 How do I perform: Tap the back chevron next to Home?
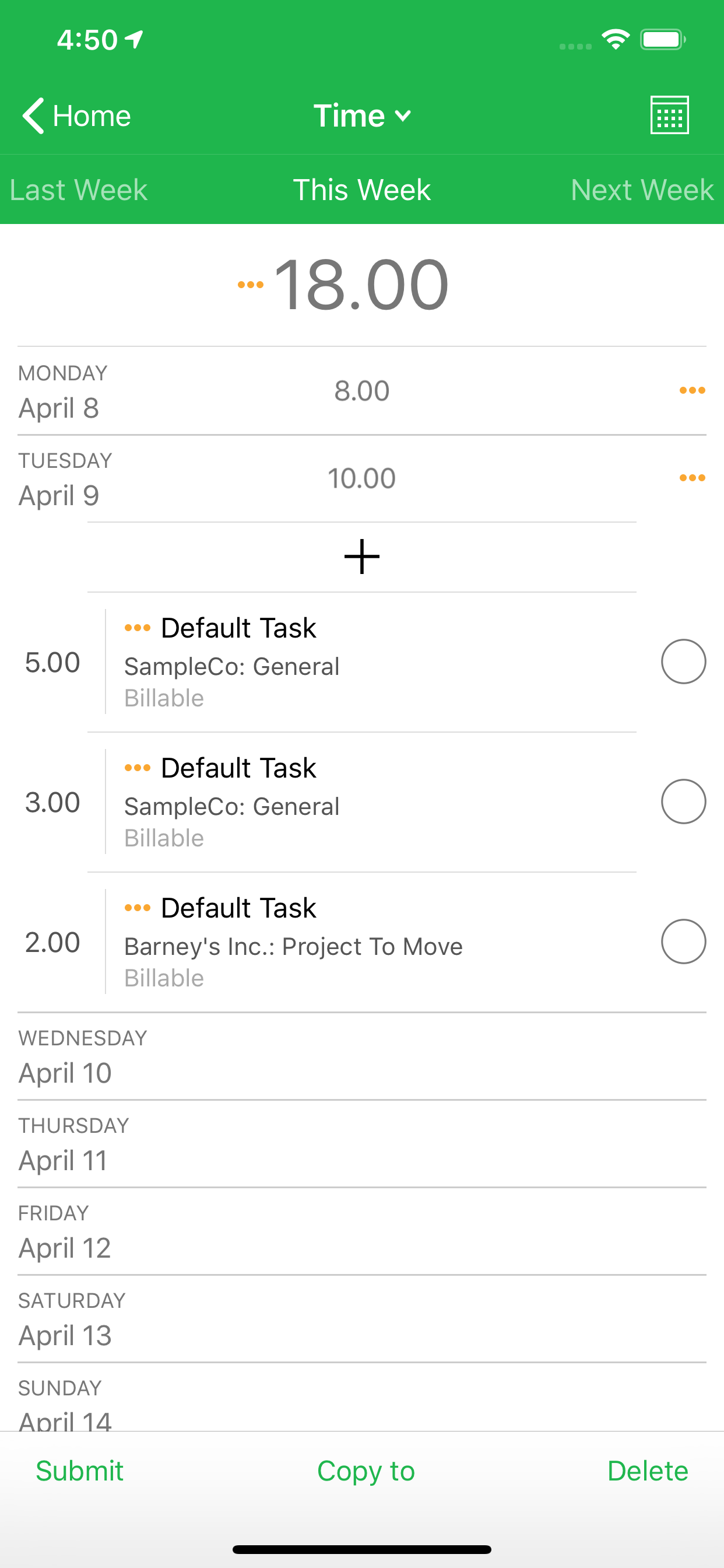(33, 115)
